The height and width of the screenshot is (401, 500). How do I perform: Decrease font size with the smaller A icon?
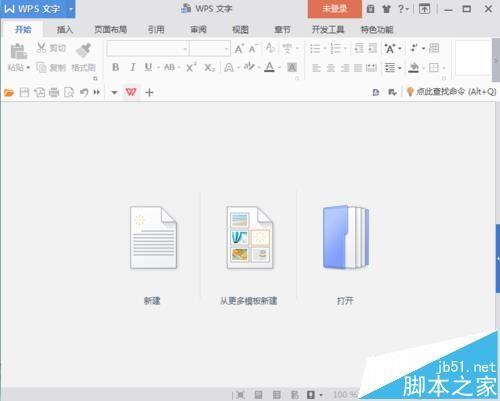click(253, 49)
